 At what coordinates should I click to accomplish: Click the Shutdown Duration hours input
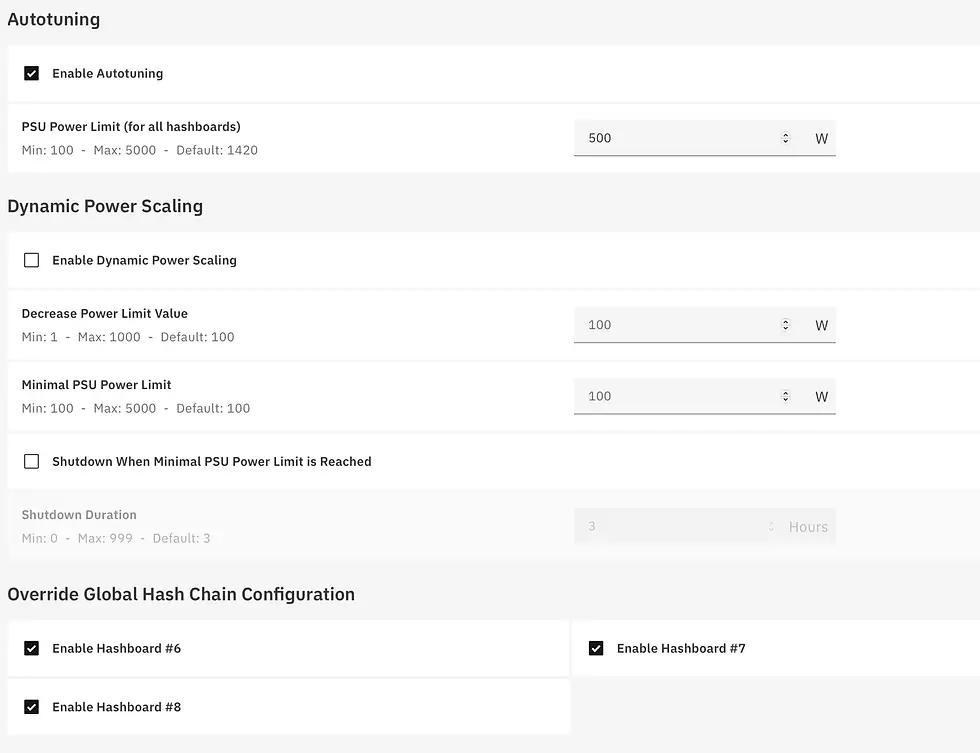click(670, 527)
